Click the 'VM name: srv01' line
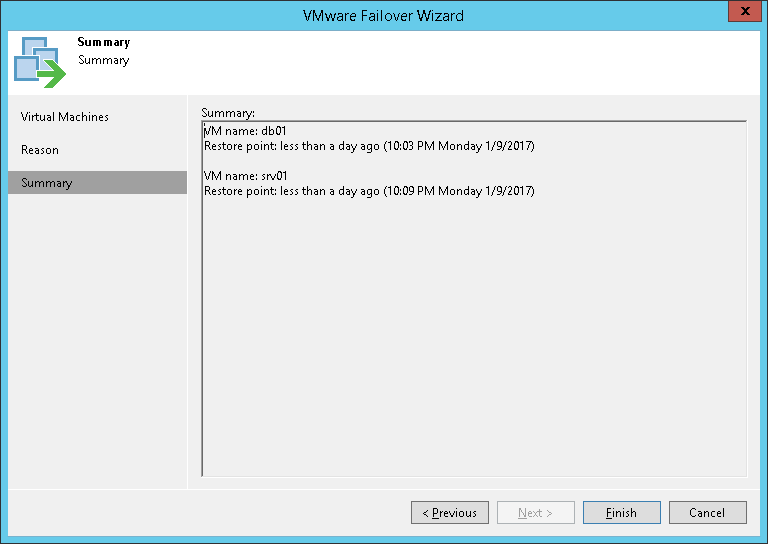The image size is (768, 544). [245, 176]
